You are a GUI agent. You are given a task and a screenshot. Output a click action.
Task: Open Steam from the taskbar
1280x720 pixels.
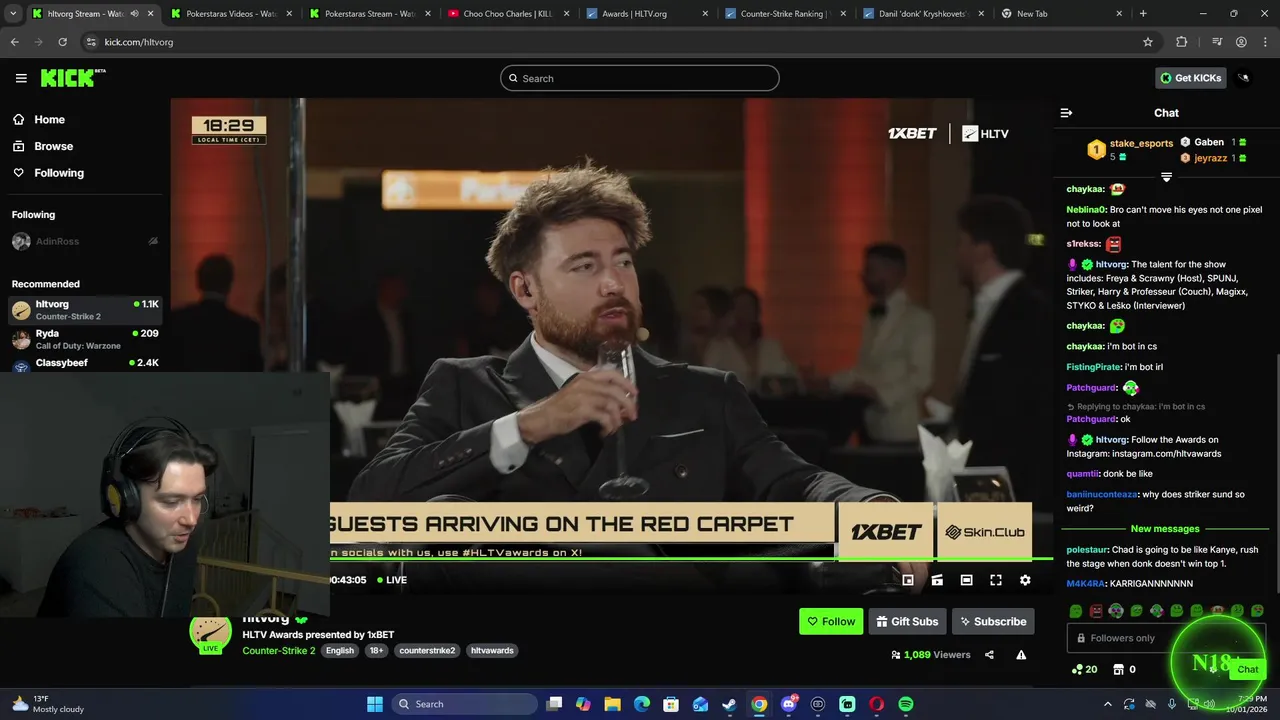click(730, 704)
